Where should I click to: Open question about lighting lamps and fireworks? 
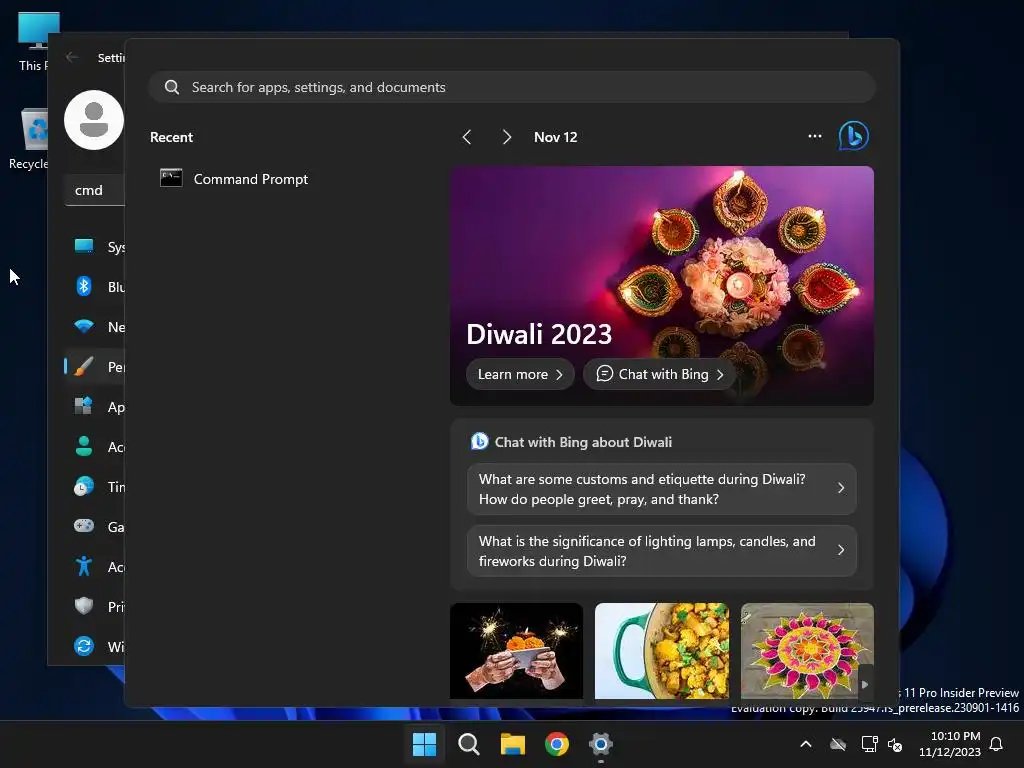[662, 551]
